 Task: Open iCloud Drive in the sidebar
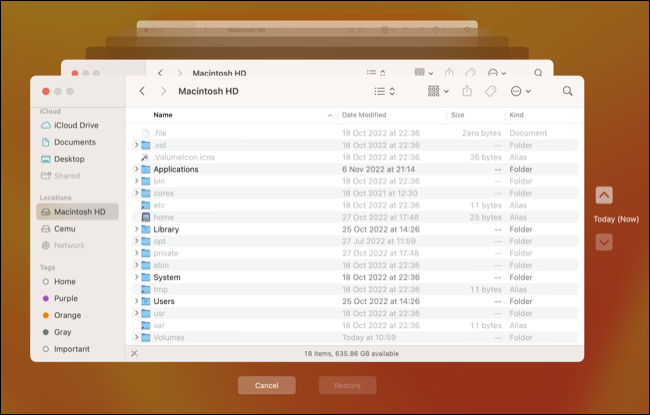(75, 126)
